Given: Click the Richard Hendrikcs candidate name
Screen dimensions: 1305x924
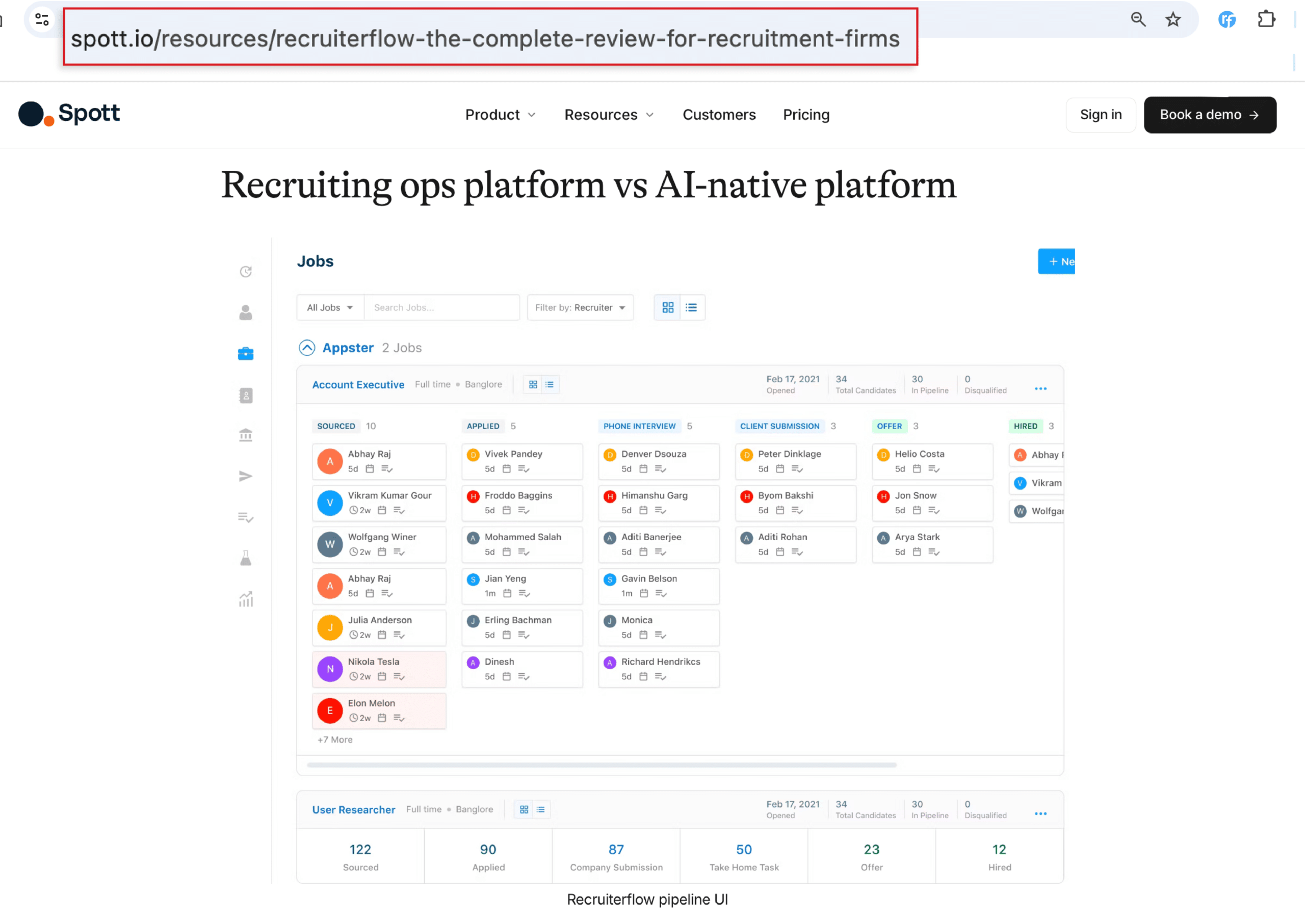Looking at the screenshot, I should click(661, 662).
